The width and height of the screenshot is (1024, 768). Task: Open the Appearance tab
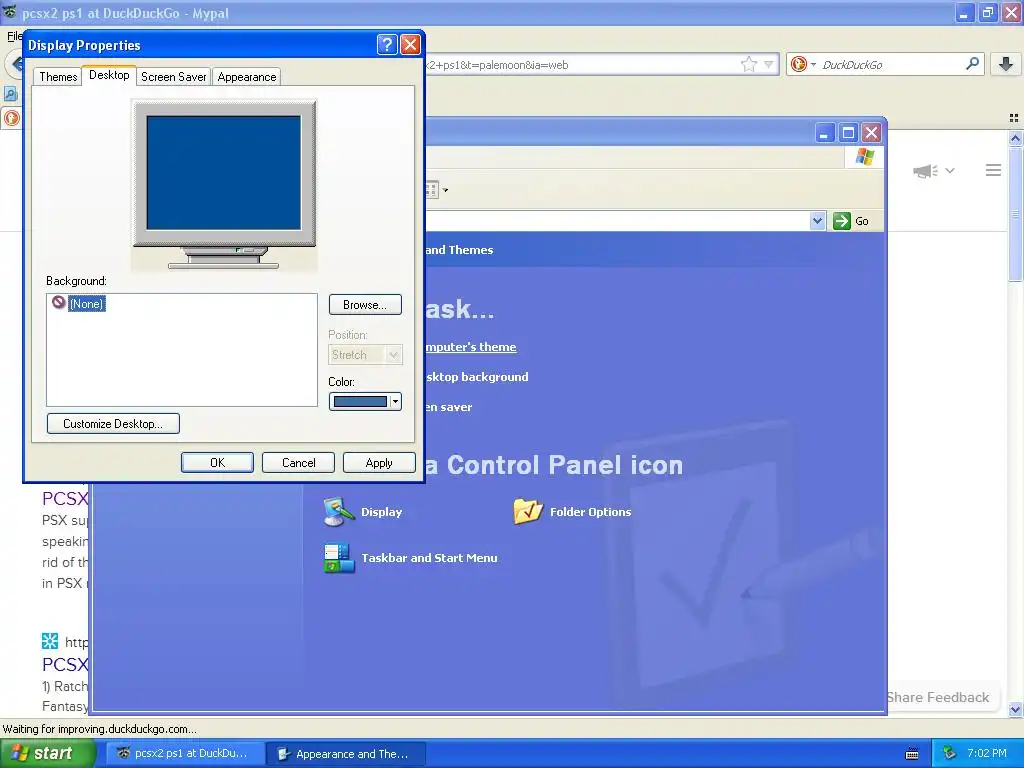point(246,77)
